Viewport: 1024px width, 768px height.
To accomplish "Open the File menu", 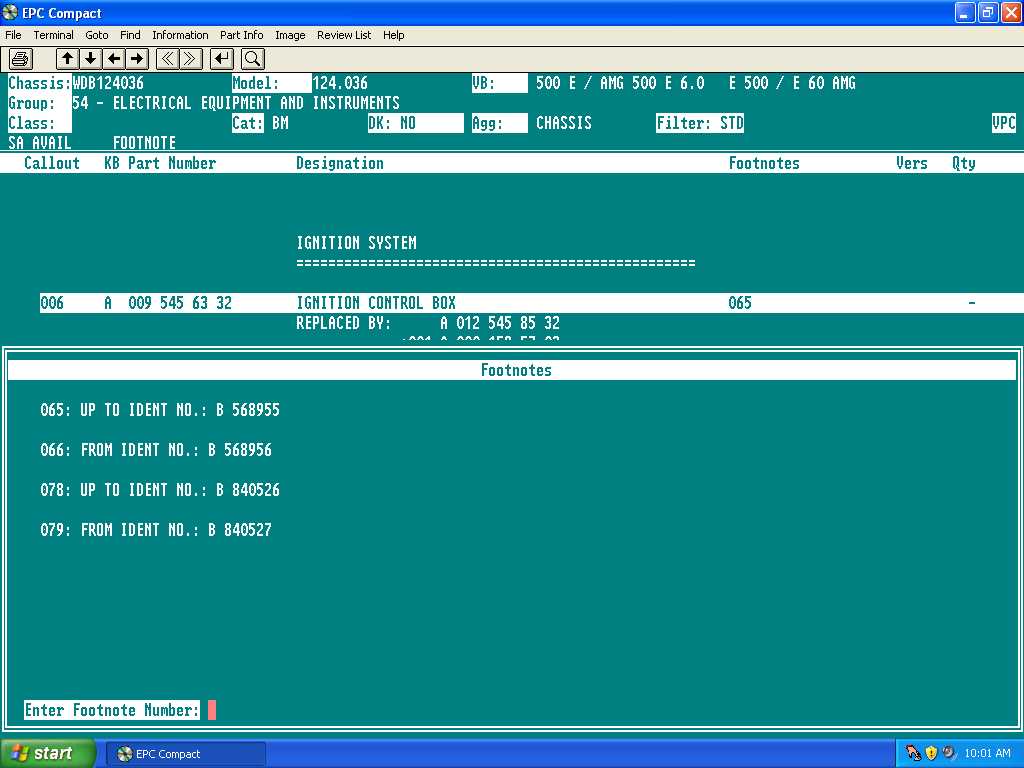I will 13,35.
